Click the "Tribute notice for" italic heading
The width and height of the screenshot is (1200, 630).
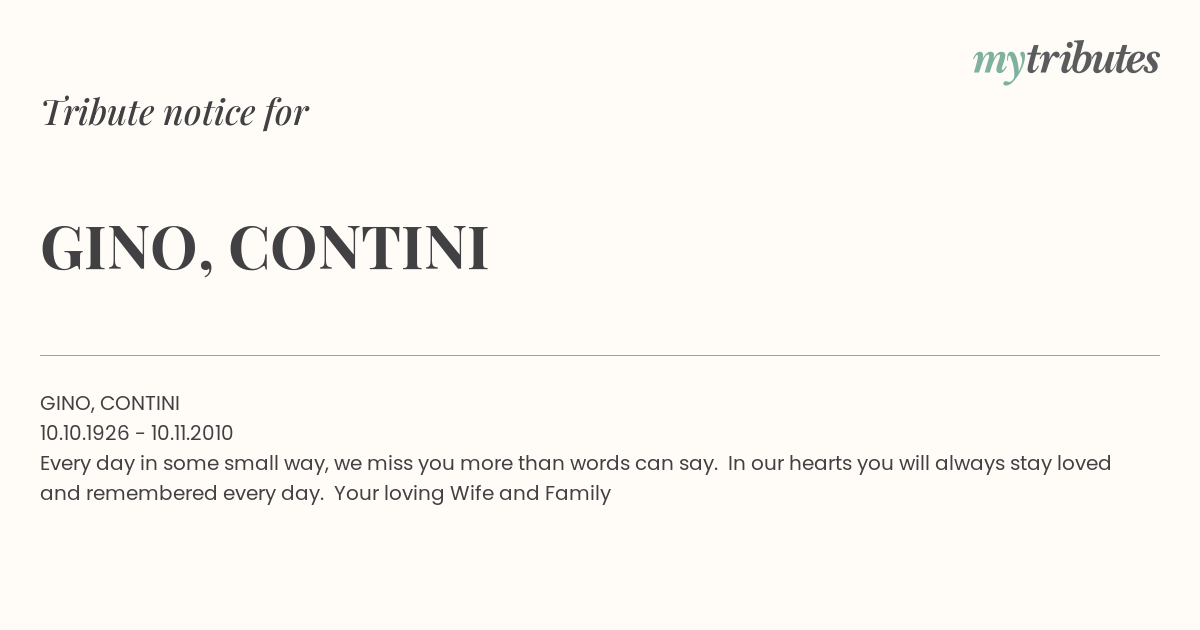point(175,112)
